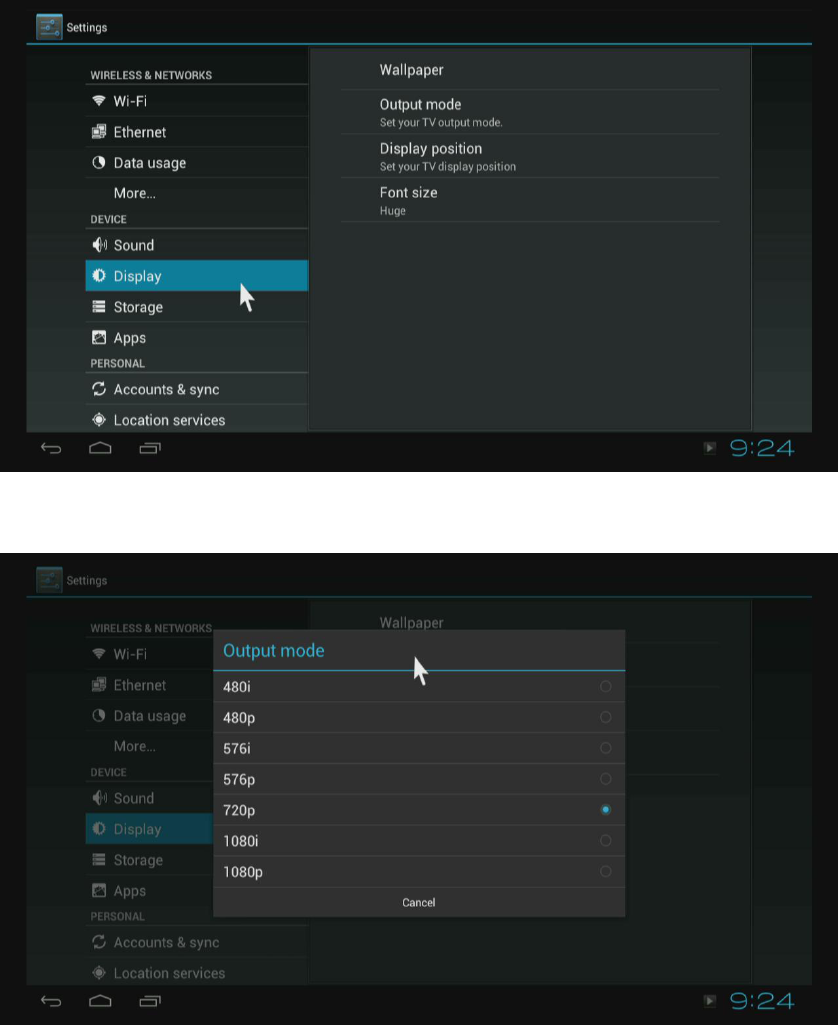Click the media notification icon near bottom clock
This screenshot has height=1025, width=838.
point(710,1001)
